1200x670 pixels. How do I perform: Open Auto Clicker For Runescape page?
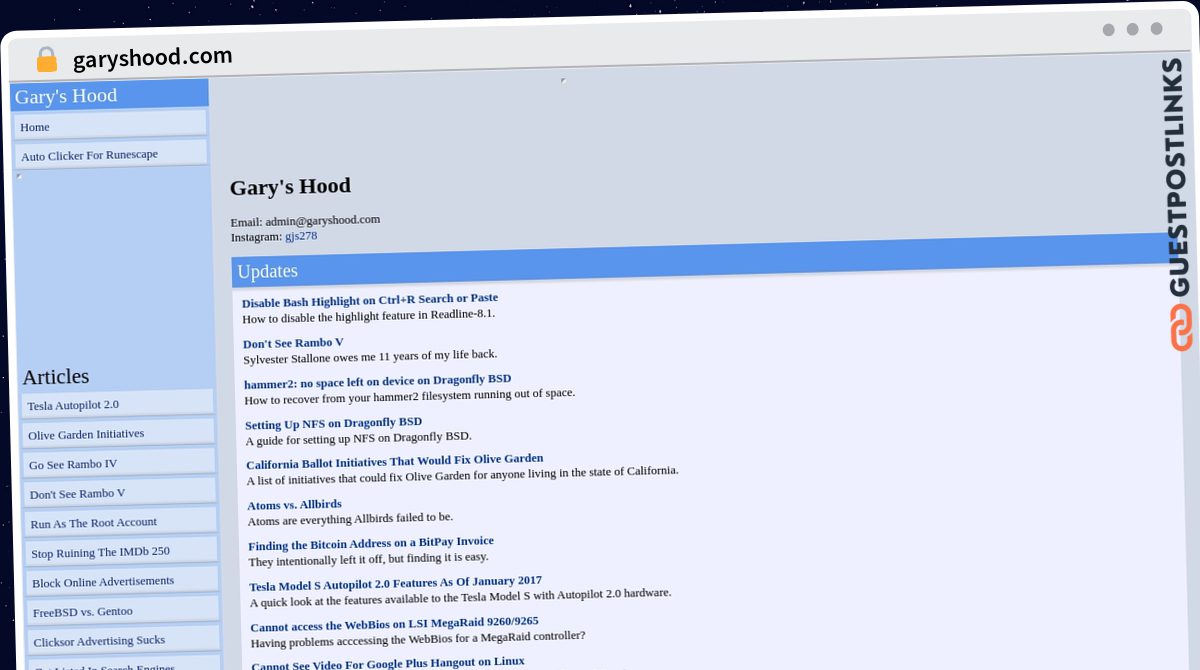tap(111, 154)
